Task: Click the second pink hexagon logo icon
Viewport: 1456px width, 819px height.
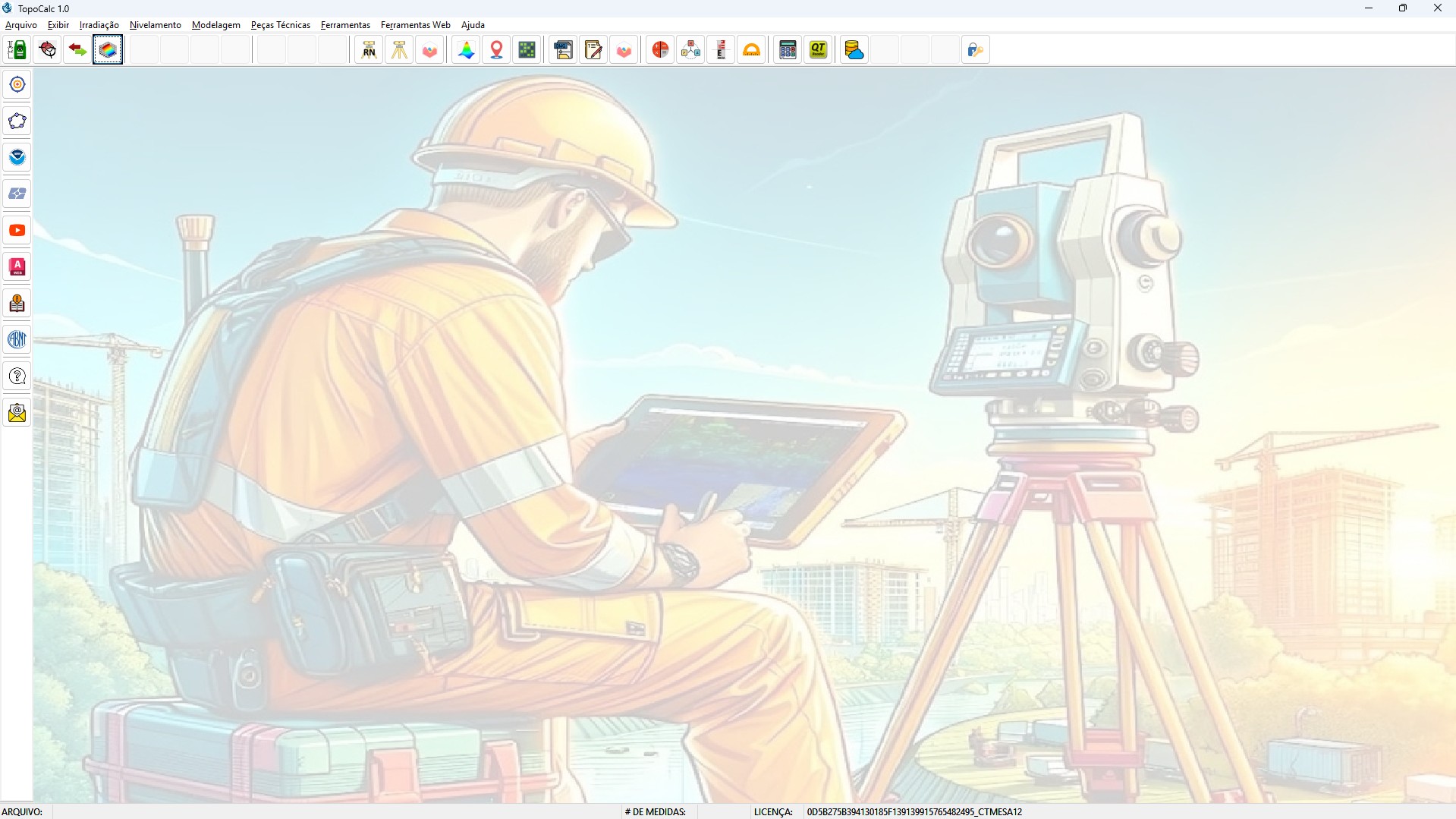Action: coord(624,50)
